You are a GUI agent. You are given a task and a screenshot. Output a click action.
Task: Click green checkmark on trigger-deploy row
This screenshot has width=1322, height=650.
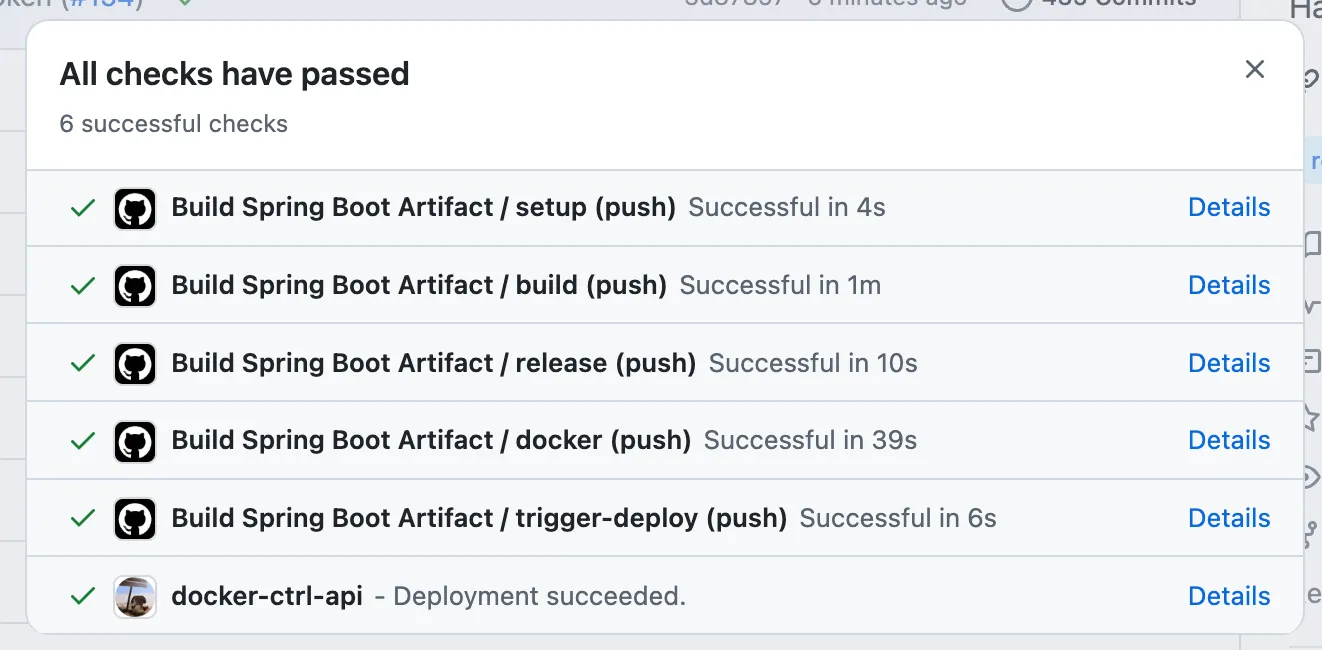(x=83, y=519)
